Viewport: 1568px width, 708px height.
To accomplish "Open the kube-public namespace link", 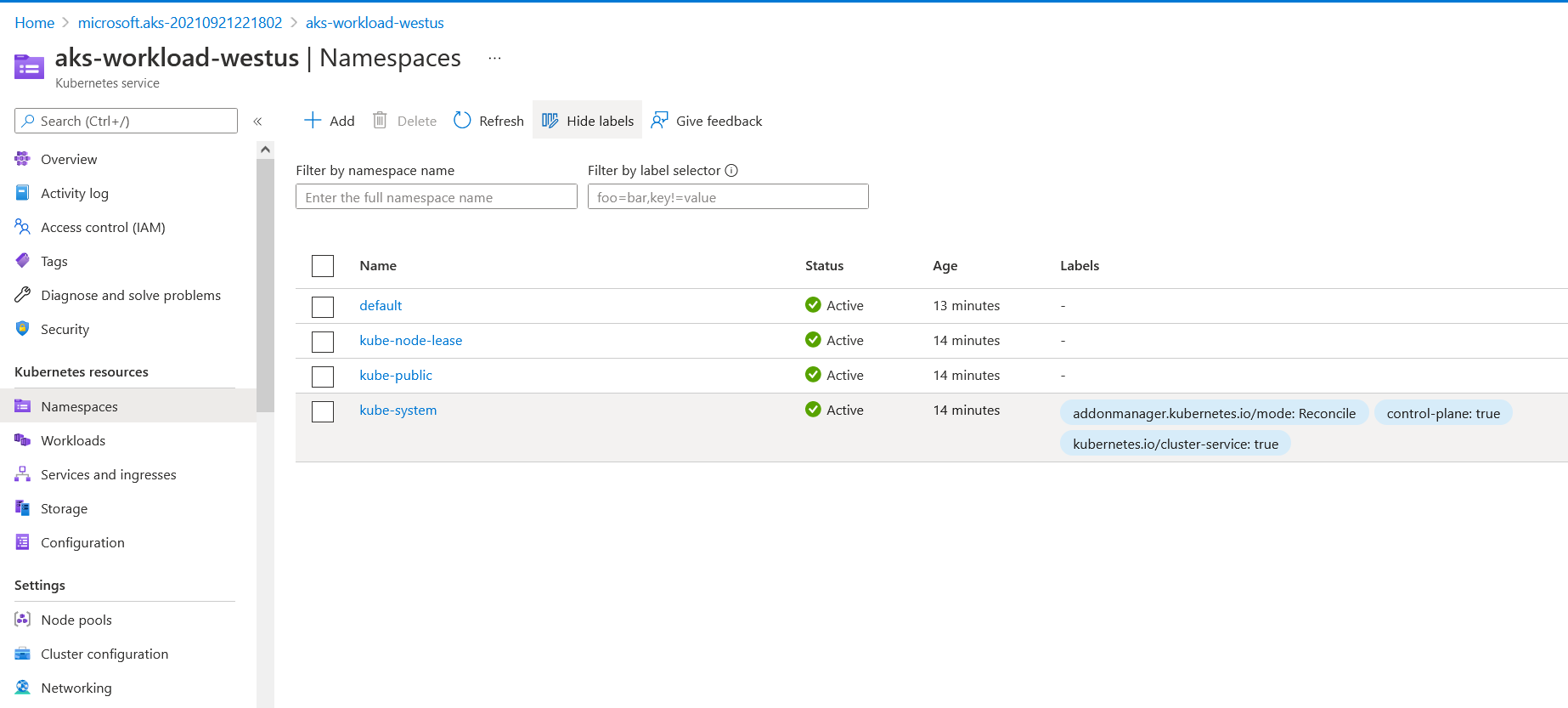I will [396, 375].
